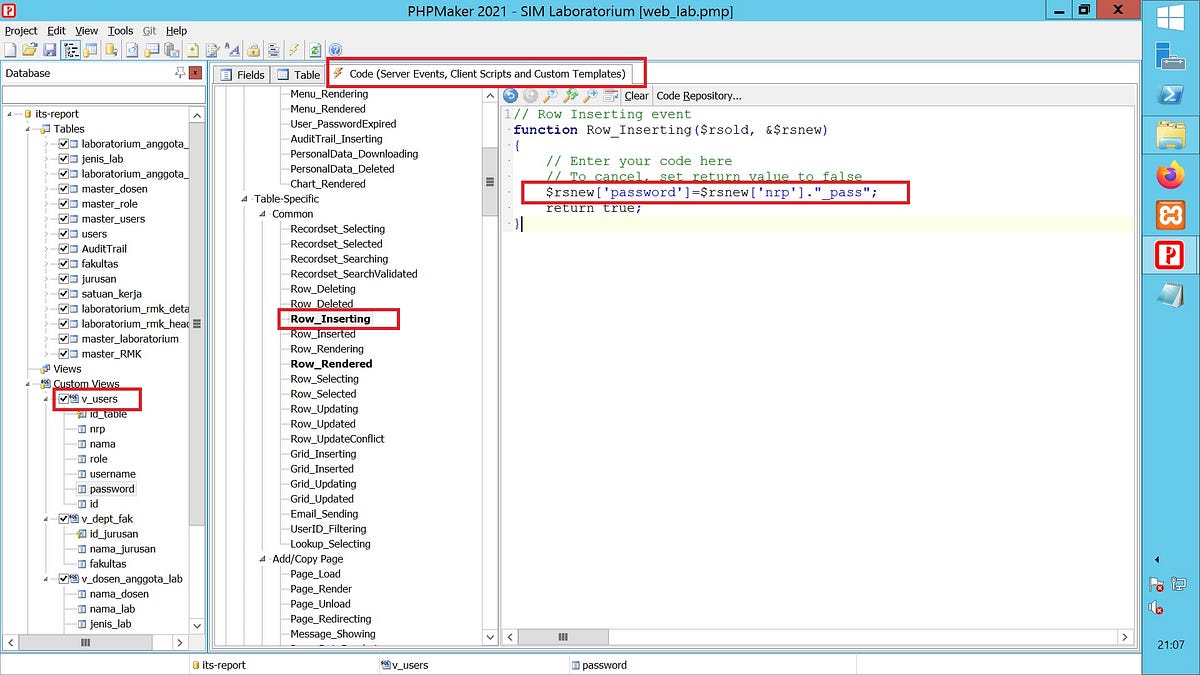Open the Help menu
The height and width of the screenshot is (675, 1200).
[176, 31]
